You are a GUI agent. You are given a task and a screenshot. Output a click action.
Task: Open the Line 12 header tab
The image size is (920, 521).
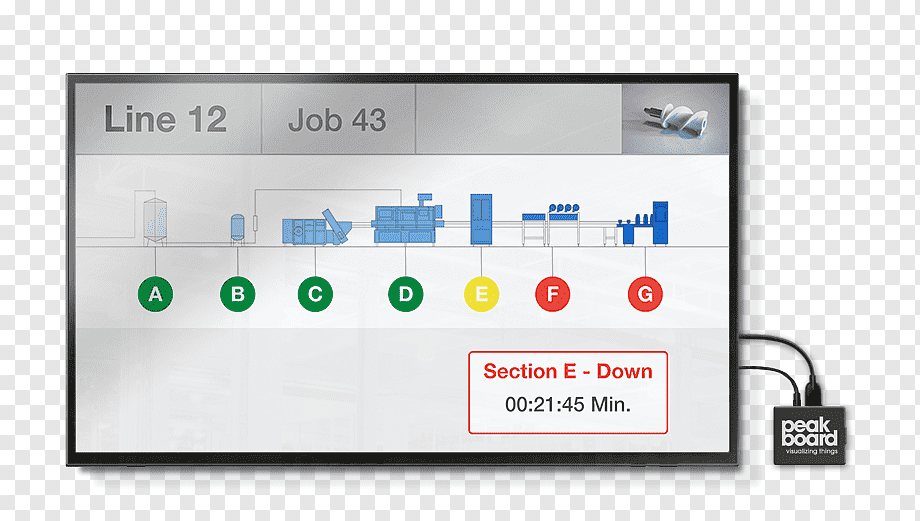(168, 119)
